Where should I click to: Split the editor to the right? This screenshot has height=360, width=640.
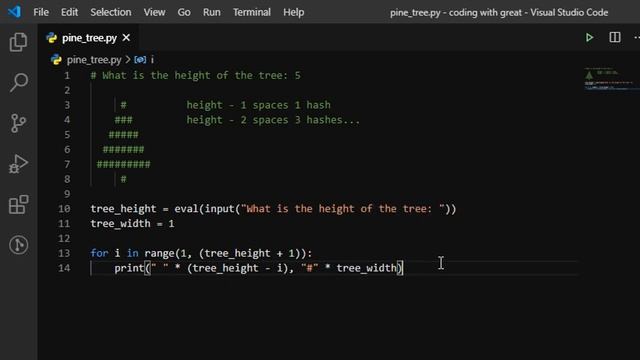coord(615,38)
